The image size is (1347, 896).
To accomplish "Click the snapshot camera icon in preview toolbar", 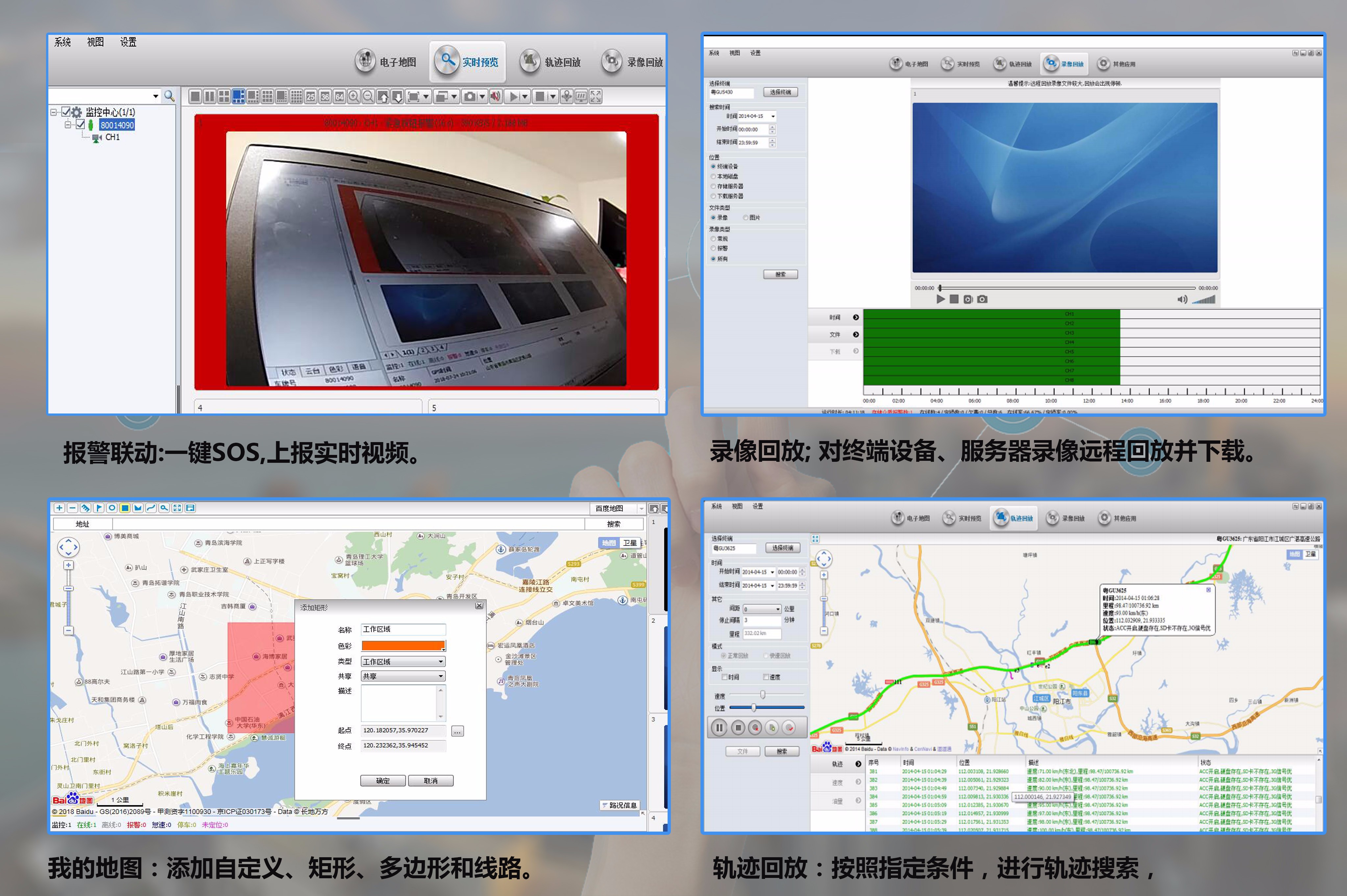I will point(470,97).
